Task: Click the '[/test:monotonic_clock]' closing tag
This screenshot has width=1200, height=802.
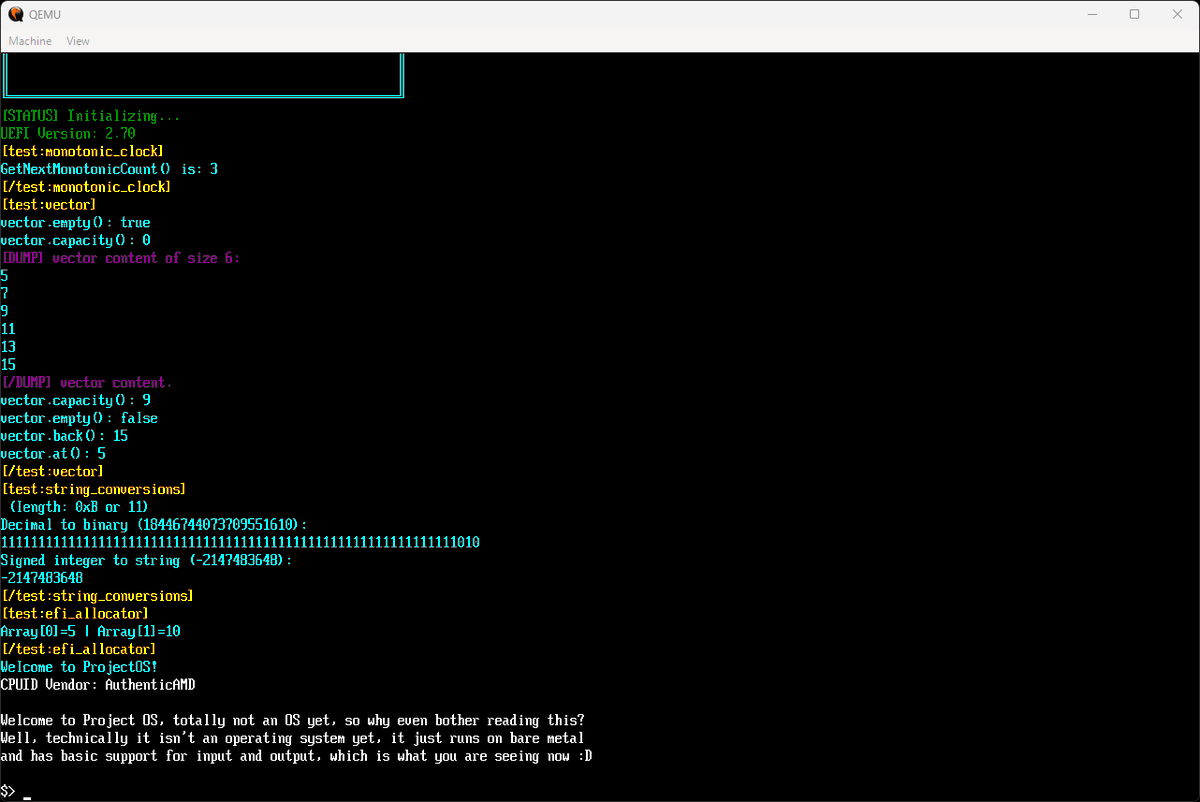Action: 86,187
